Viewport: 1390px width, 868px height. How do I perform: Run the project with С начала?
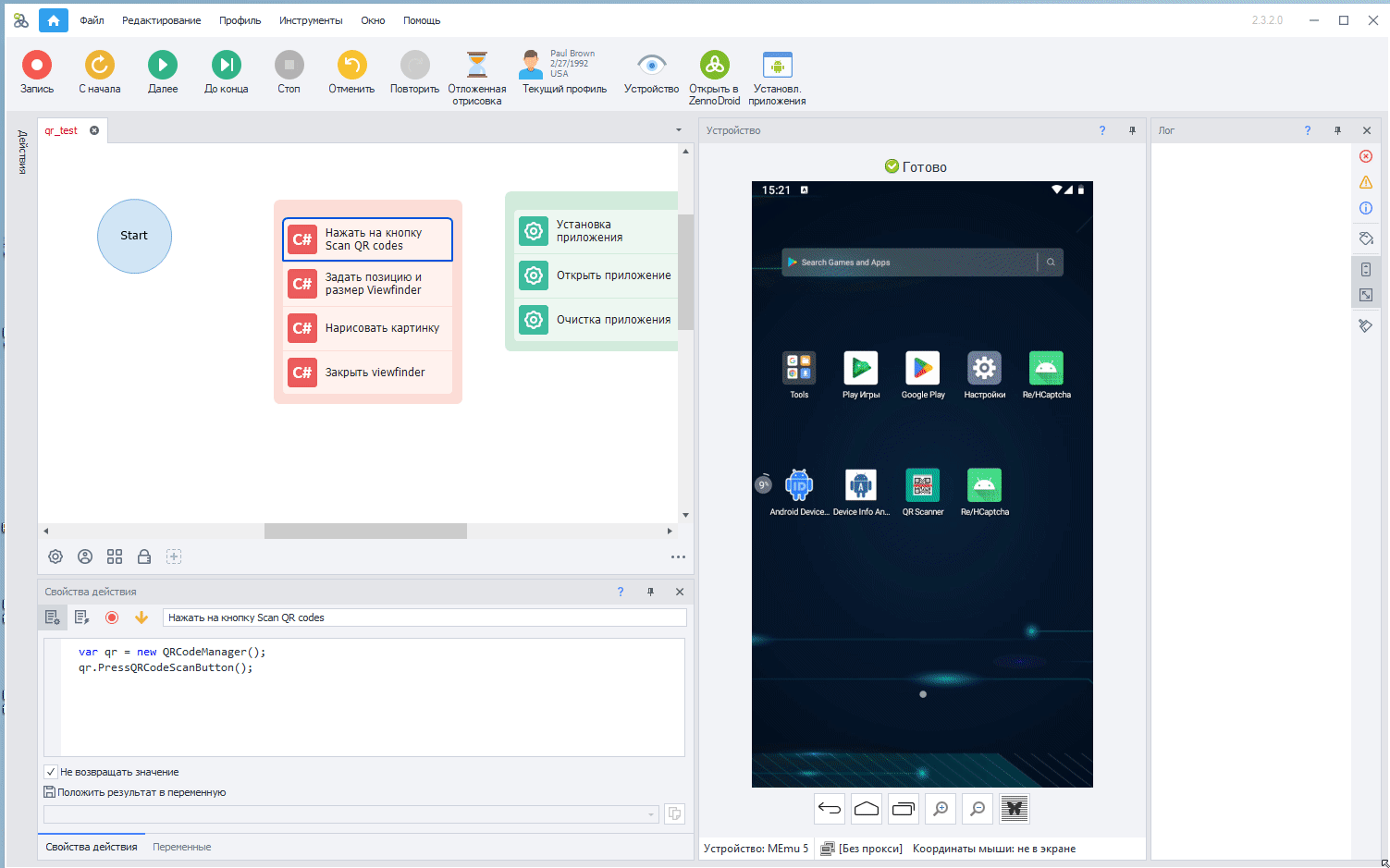(x=100, y=66)
